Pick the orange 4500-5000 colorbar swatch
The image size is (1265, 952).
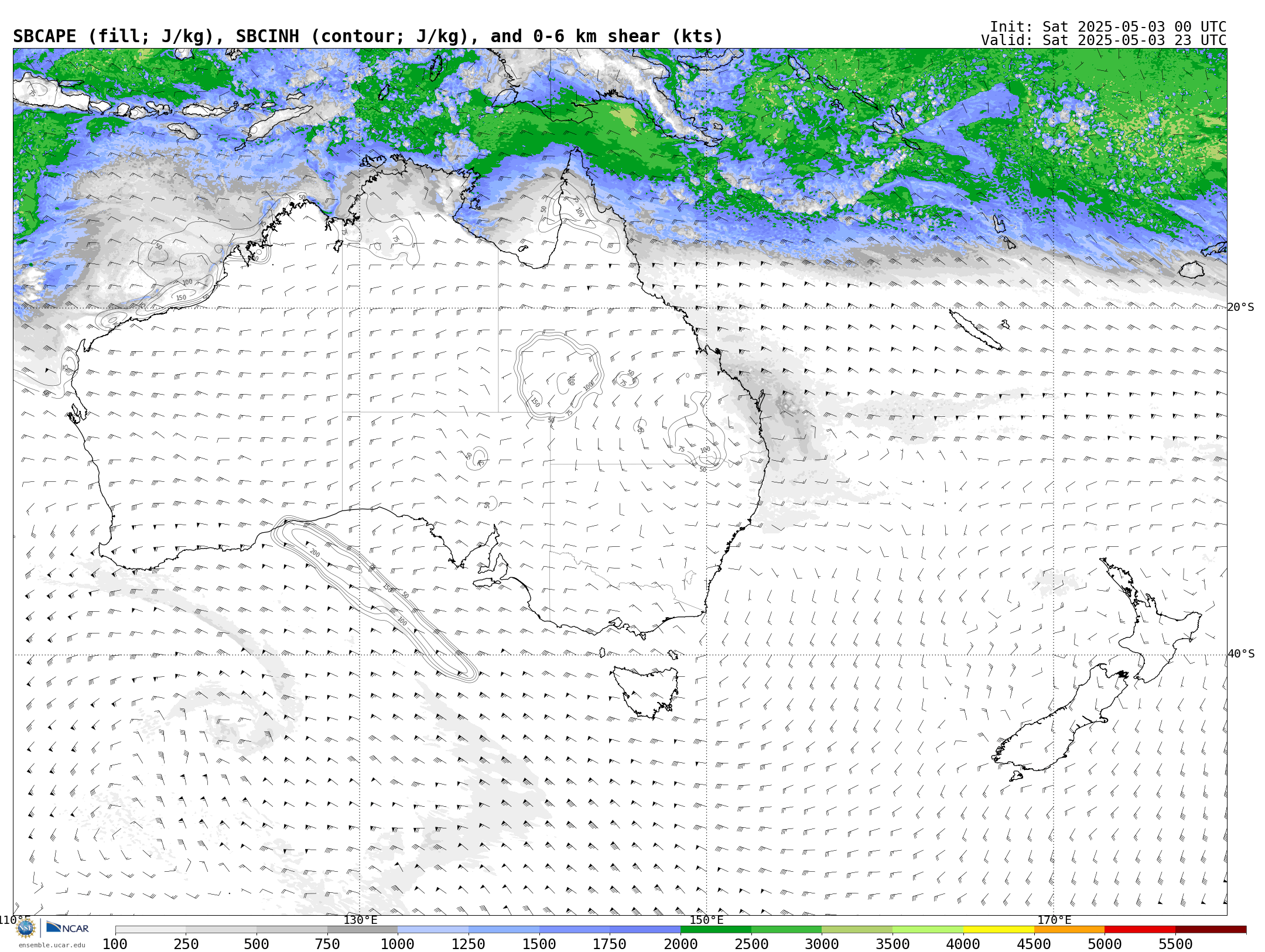[1069, 930]
